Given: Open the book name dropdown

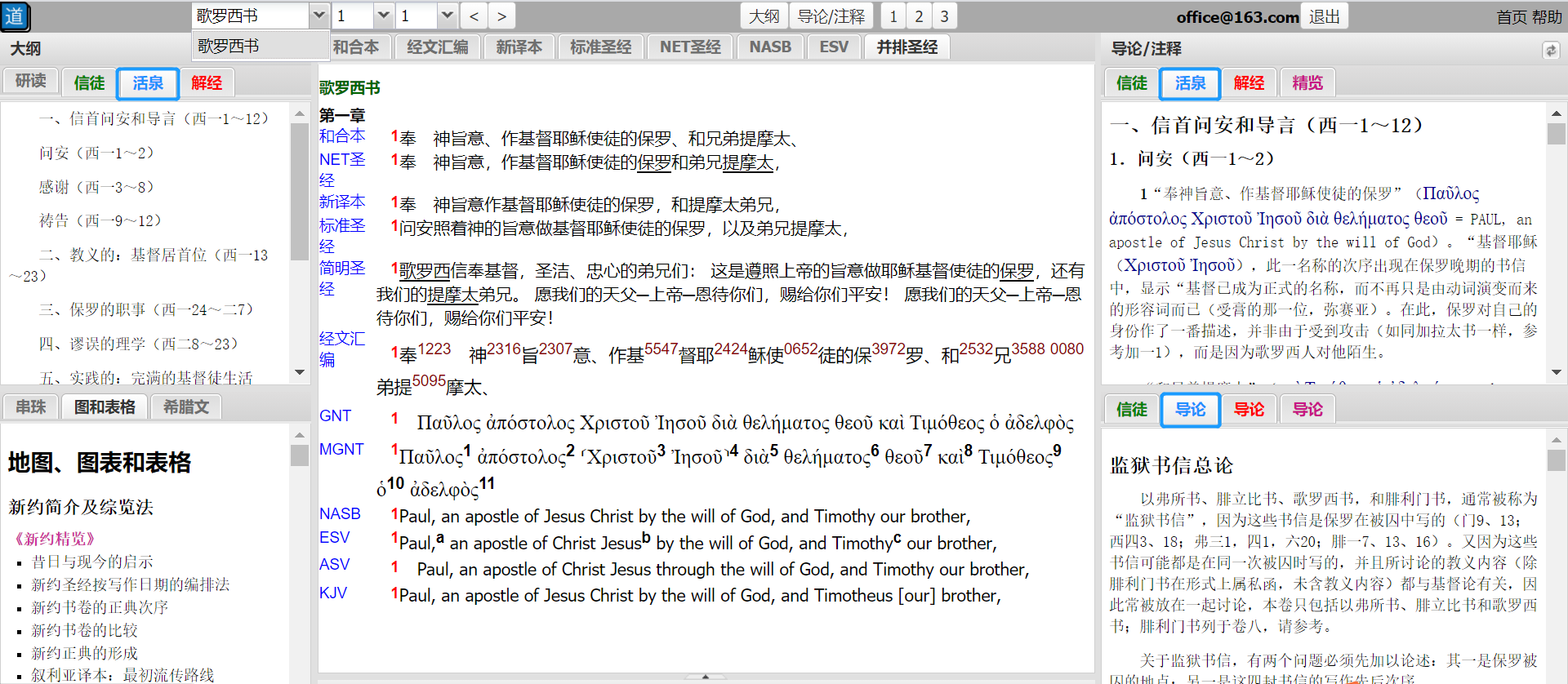Looking at the screenshot, I should pos(318,16).
